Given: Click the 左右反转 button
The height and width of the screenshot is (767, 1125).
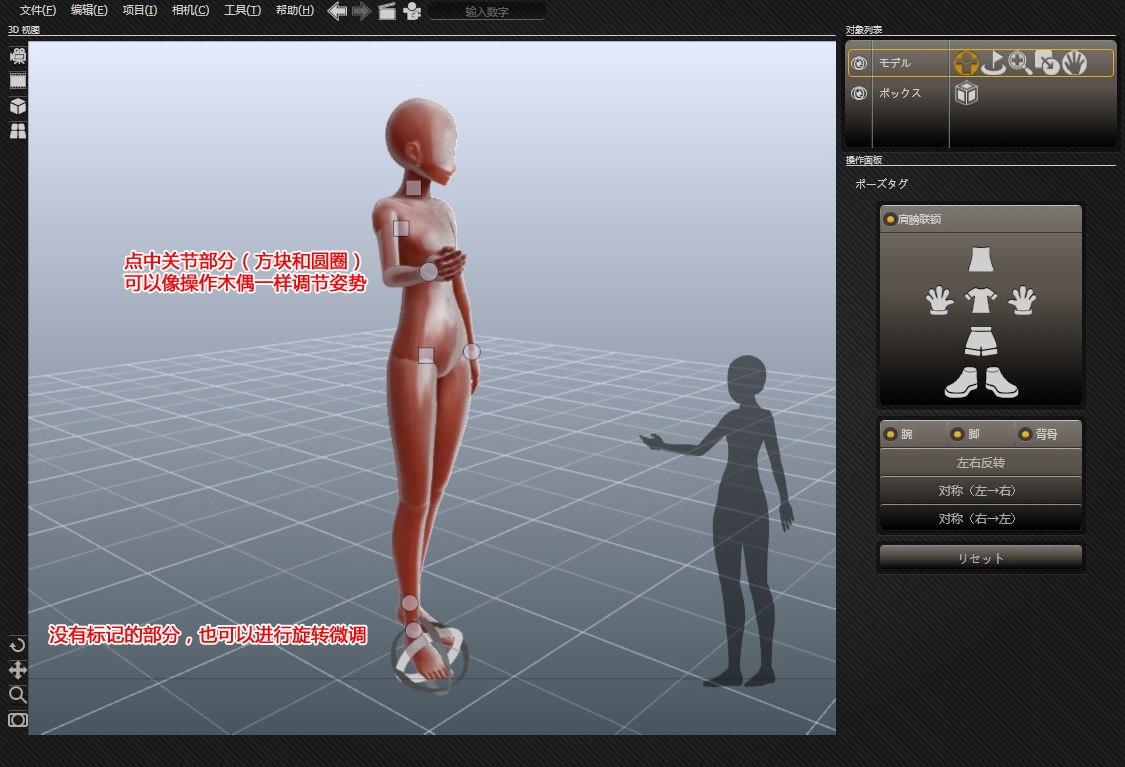Looking at the screenshot, I should [x=980, y=463].
